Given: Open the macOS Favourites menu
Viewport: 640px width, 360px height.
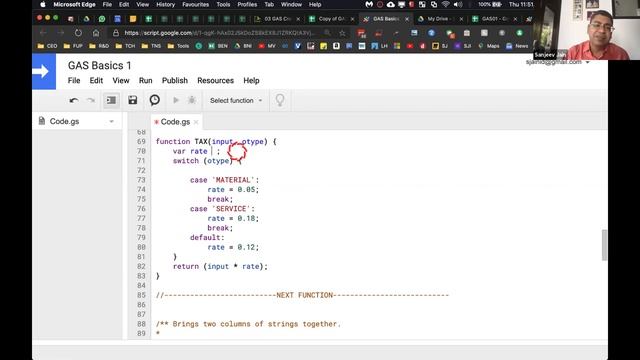Looking at the screenshot, I should [x=196, y=4].
